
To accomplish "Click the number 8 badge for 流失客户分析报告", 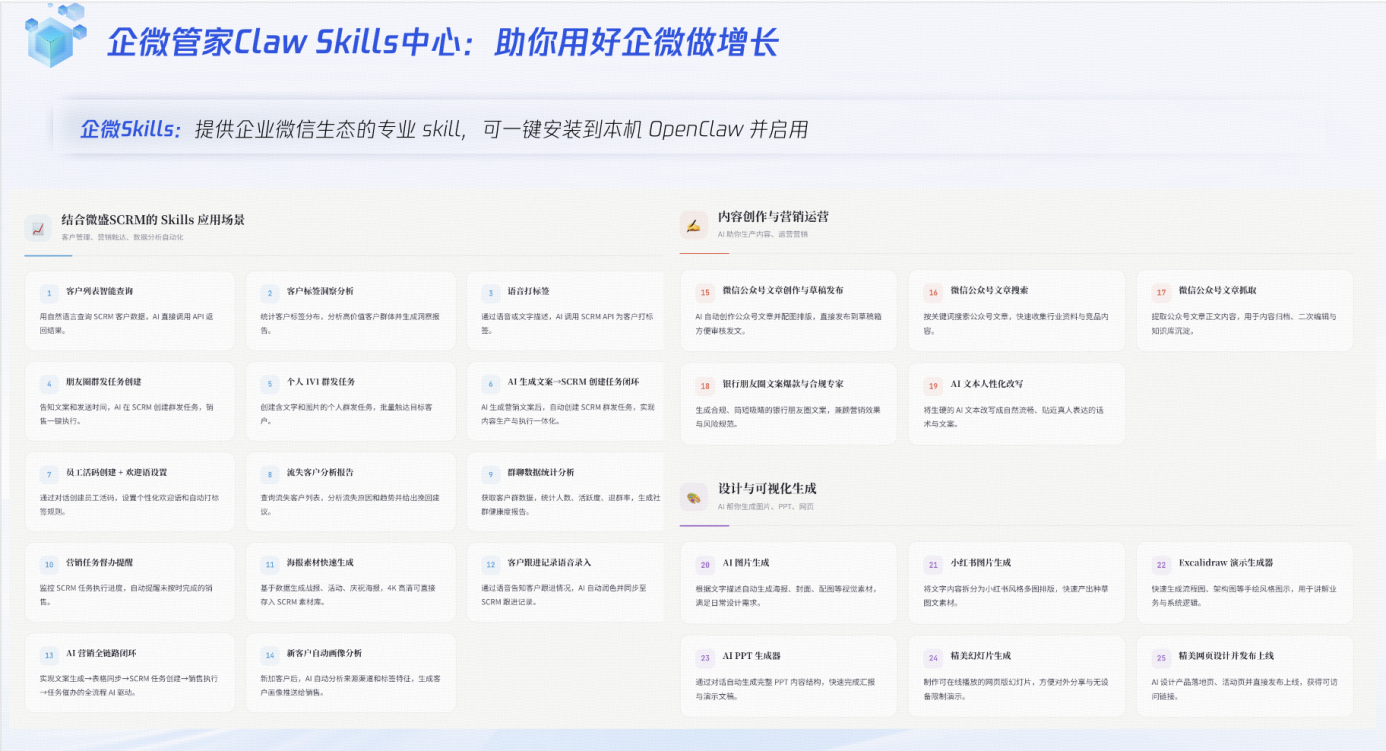I will (269, 474).
